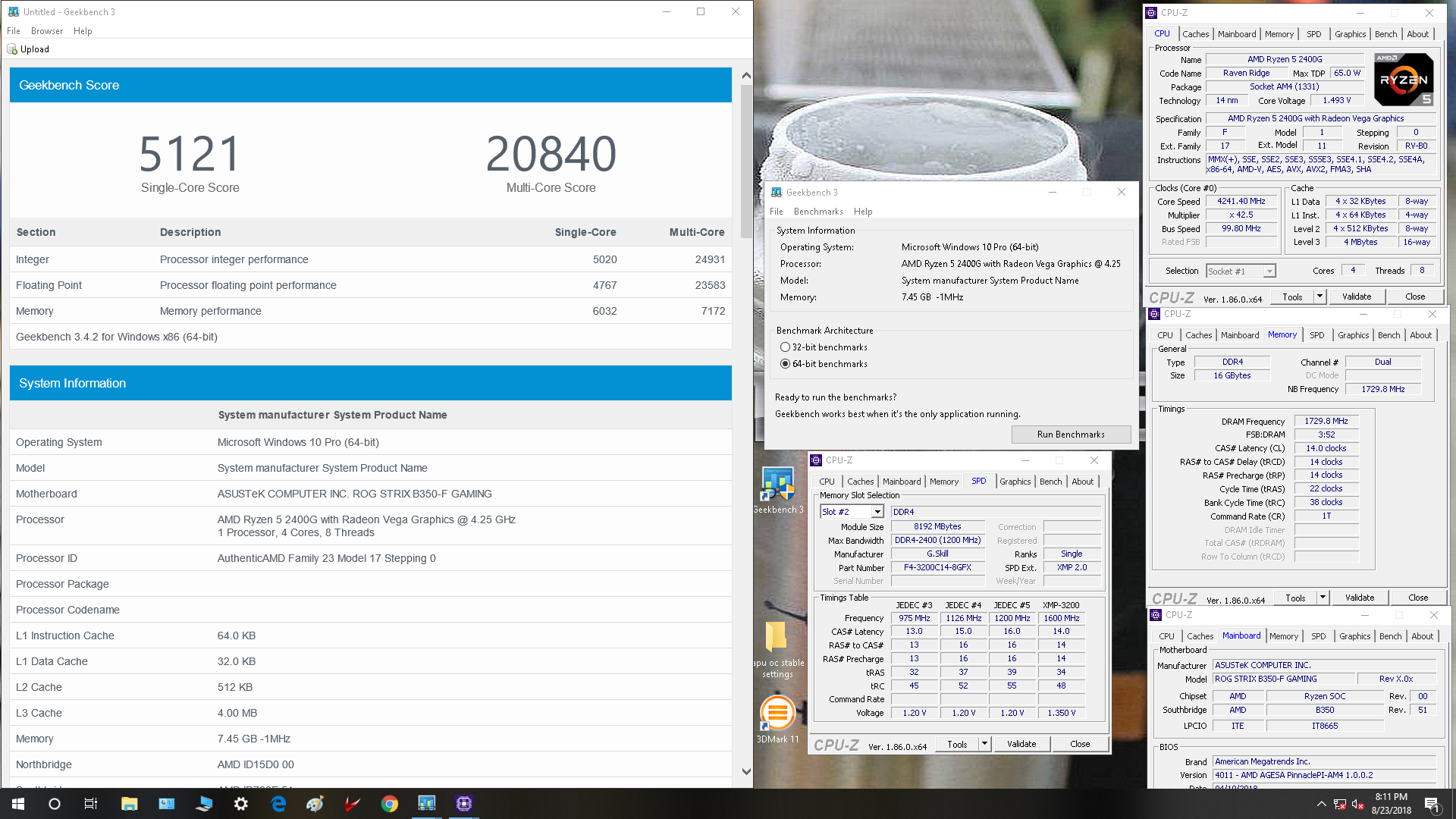Viewport: 1456px width, 819px height.
Task: Open Settings gear on the taskbar
Action: [x=241, y=804]
